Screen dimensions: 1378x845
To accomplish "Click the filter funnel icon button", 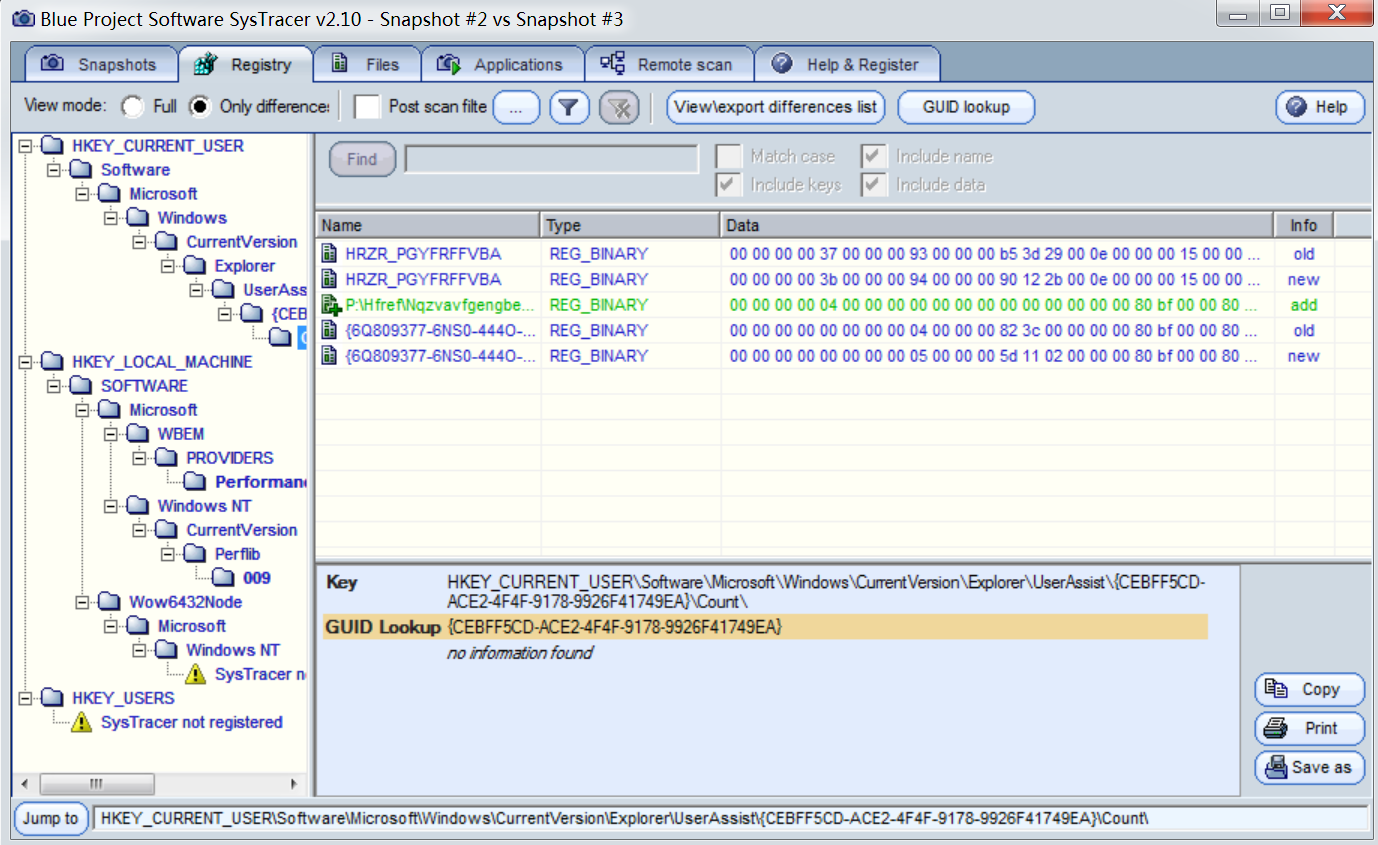I will point(570,107).
